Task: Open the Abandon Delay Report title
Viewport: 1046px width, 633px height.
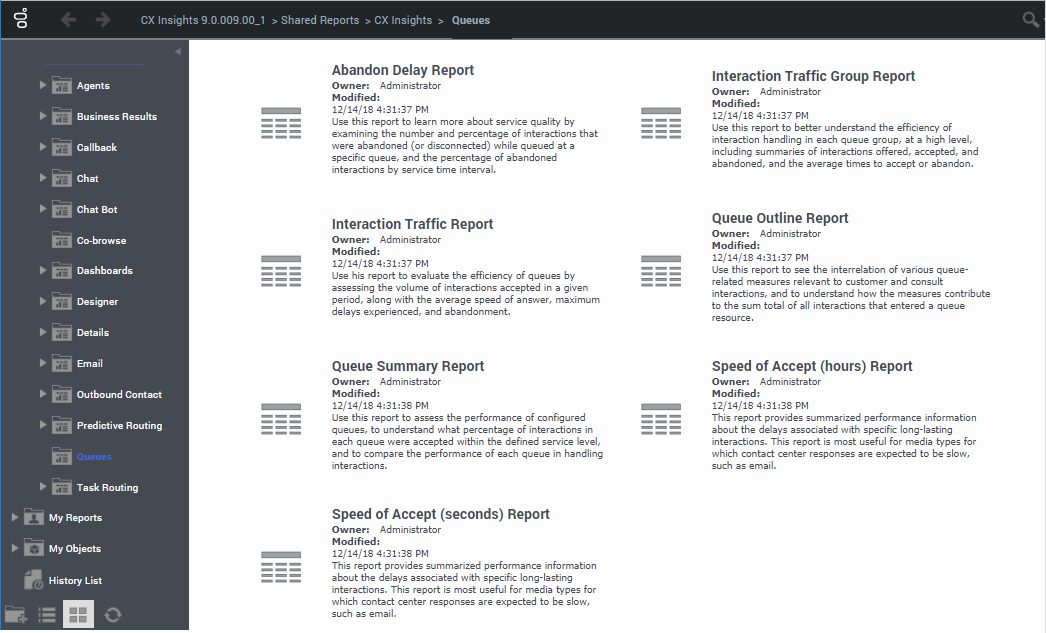Action: (403, 70)
